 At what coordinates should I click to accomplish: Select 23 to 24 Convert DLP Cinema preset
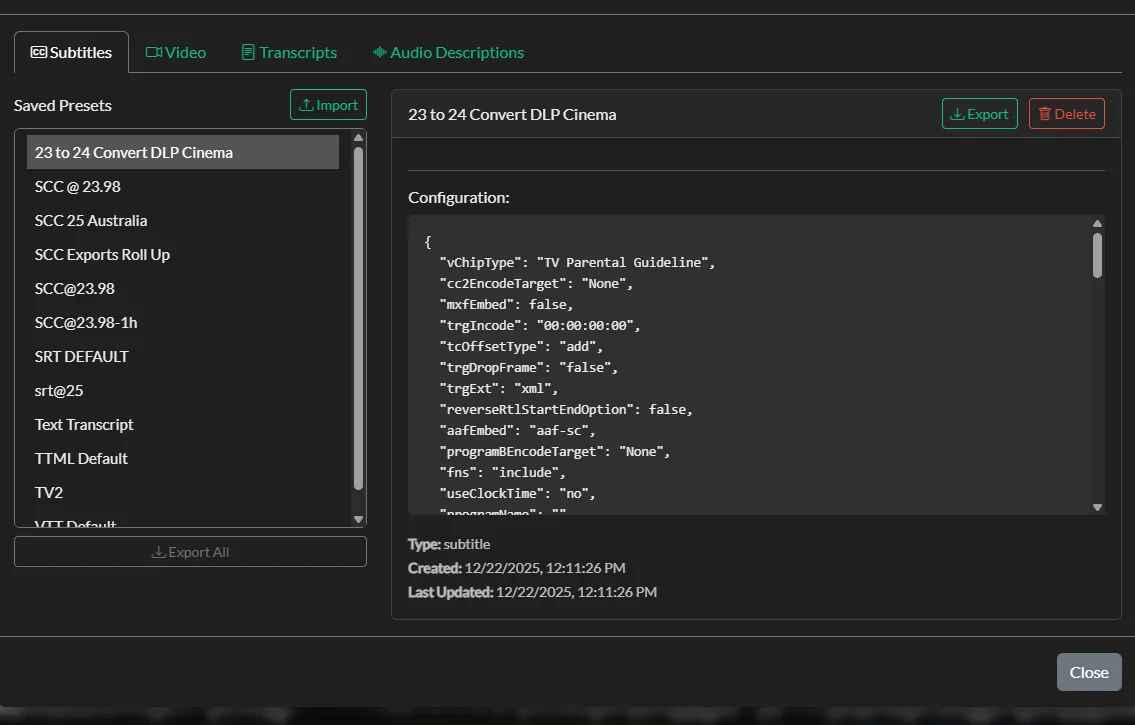click(x=182, y=153)
